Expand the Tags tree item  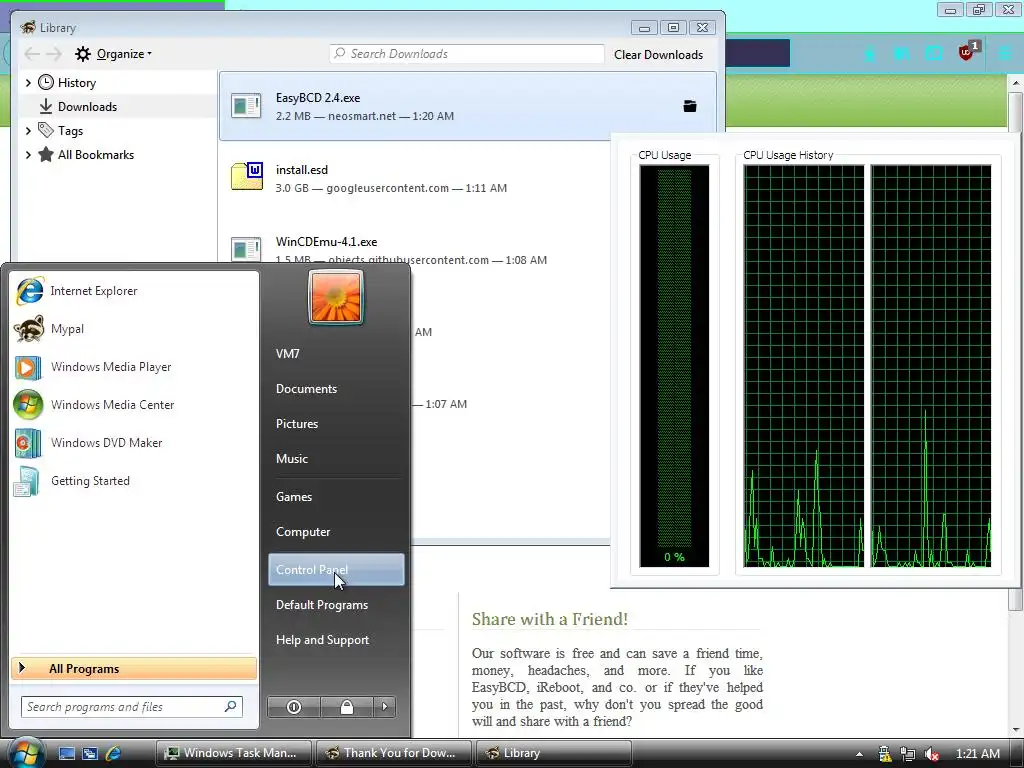[28, 131]
